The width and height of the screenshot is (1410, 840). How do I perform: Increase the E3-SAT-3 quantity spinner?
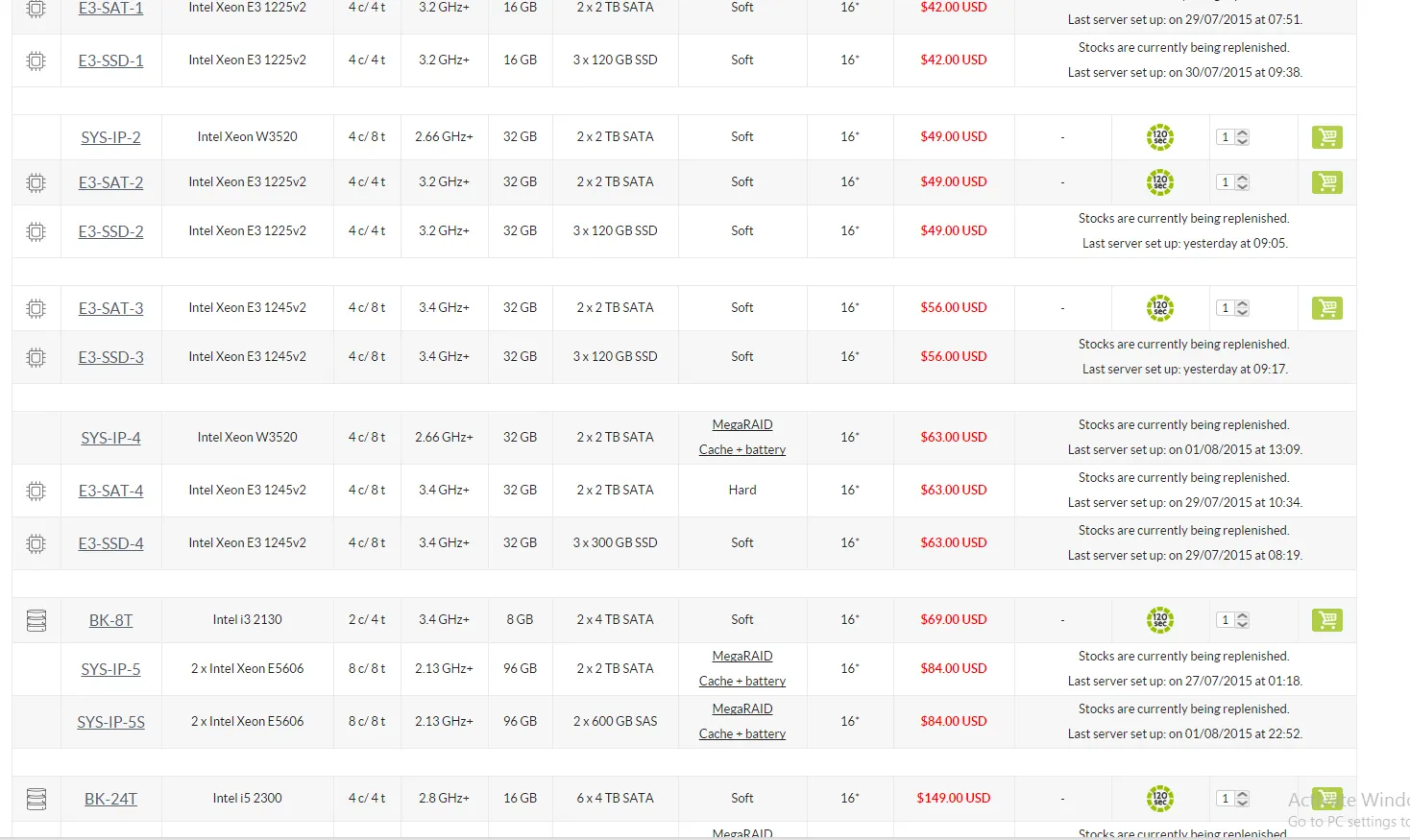(1242, 304)
